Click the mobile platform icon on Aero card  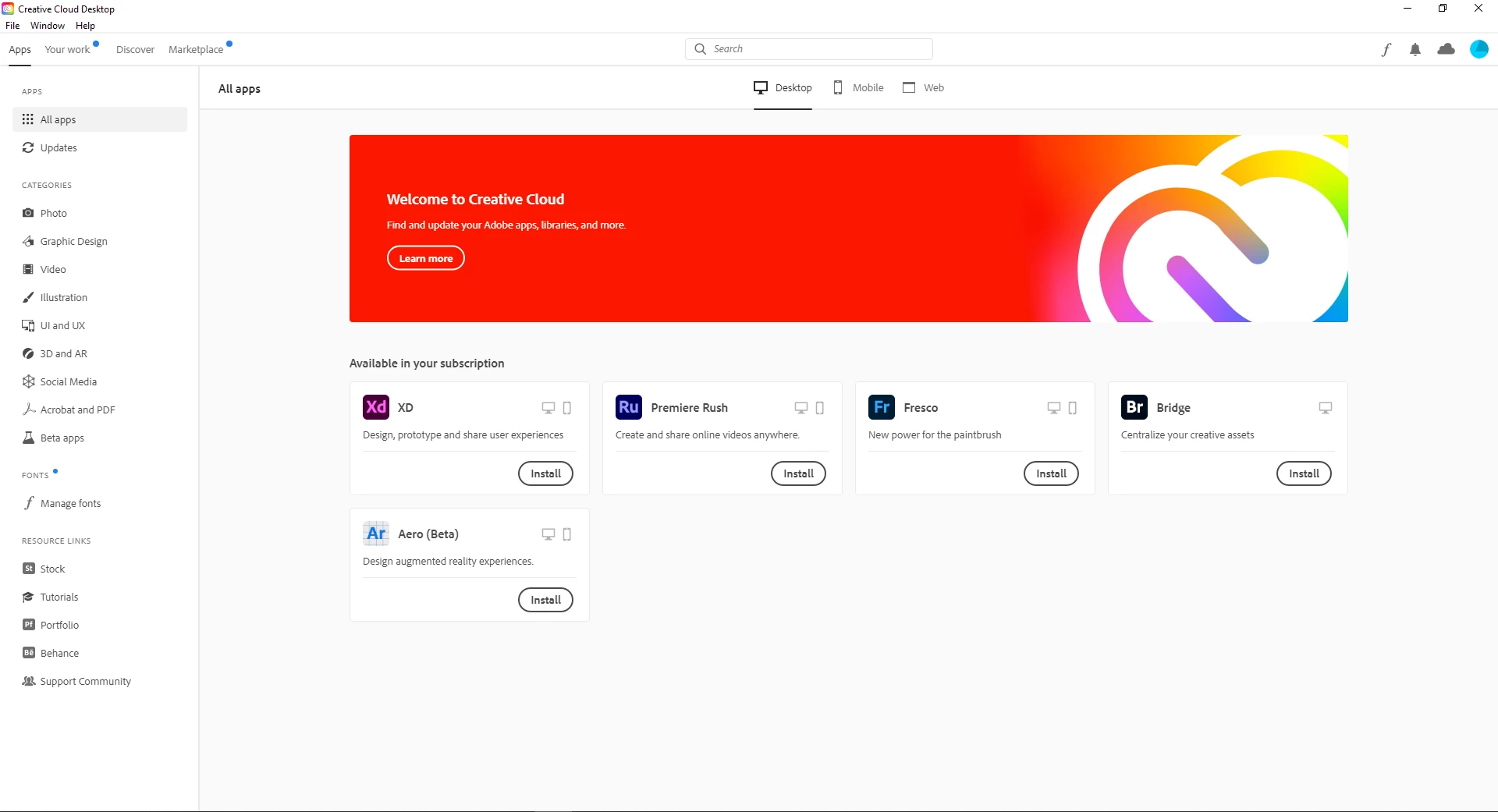point(567,534)
